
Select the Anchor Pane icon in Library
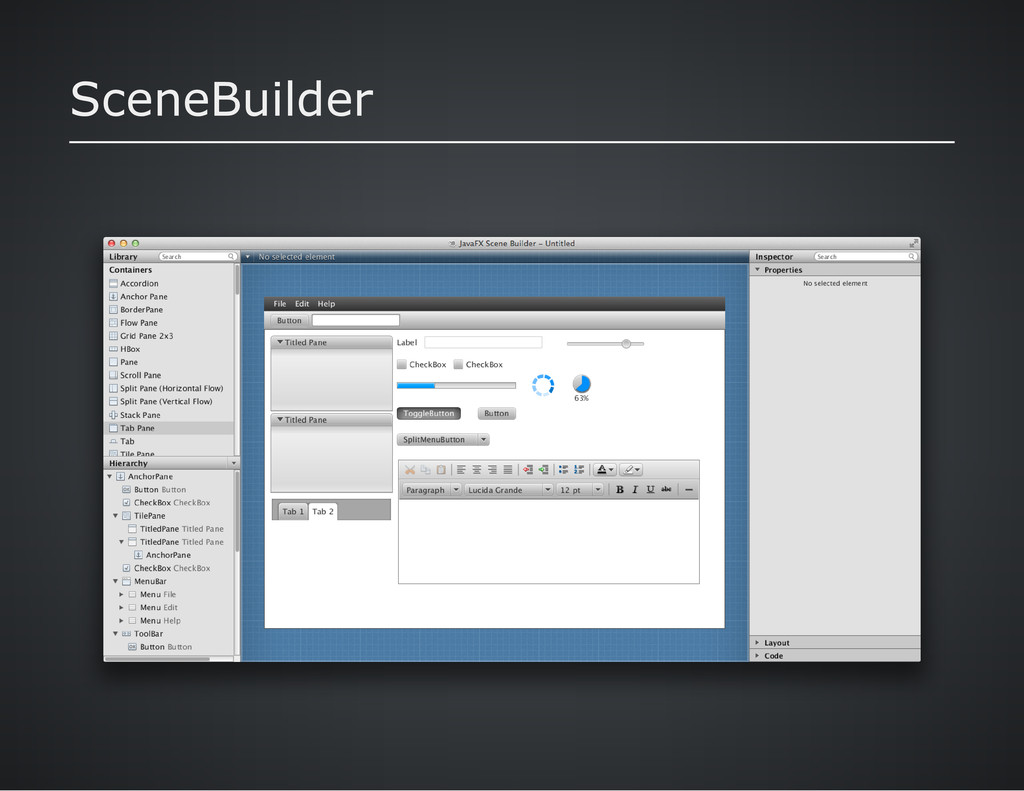pyautogui.click(x=113, y=297)
